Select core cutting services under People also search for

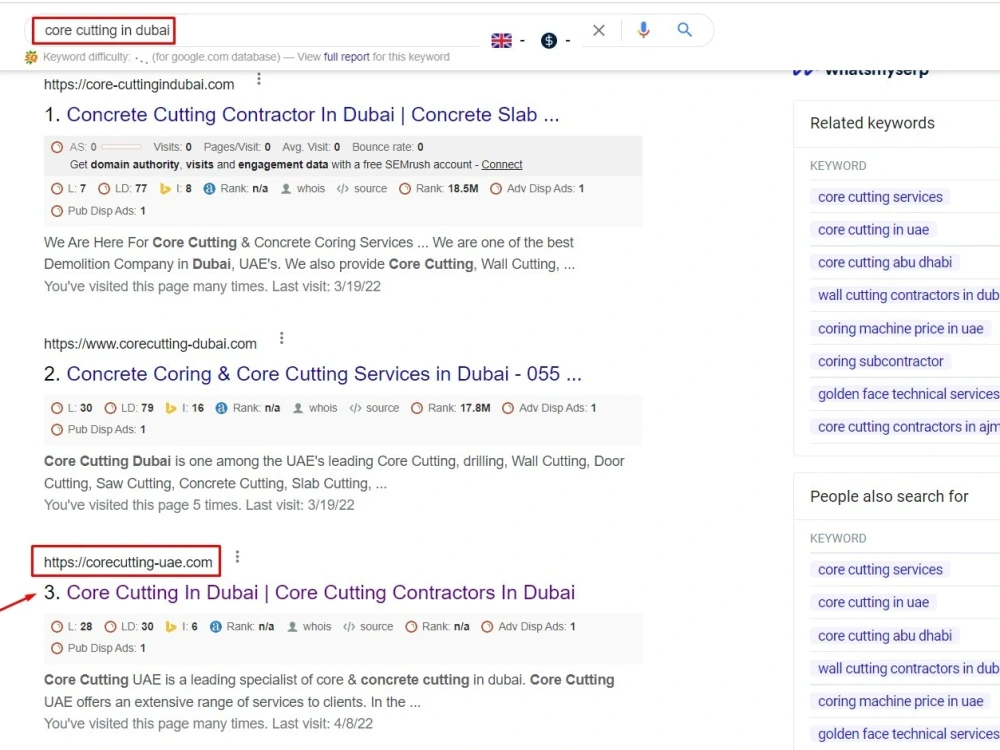pos(880,570)
